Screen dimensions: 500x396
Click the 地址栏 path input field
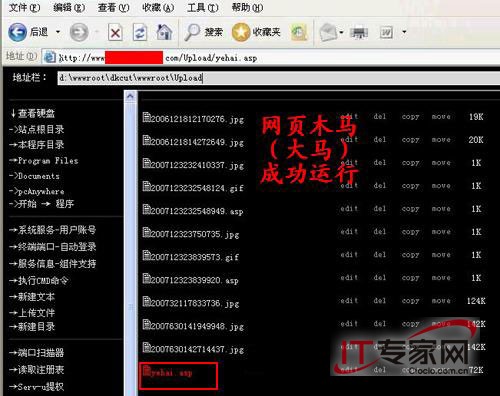278,78
